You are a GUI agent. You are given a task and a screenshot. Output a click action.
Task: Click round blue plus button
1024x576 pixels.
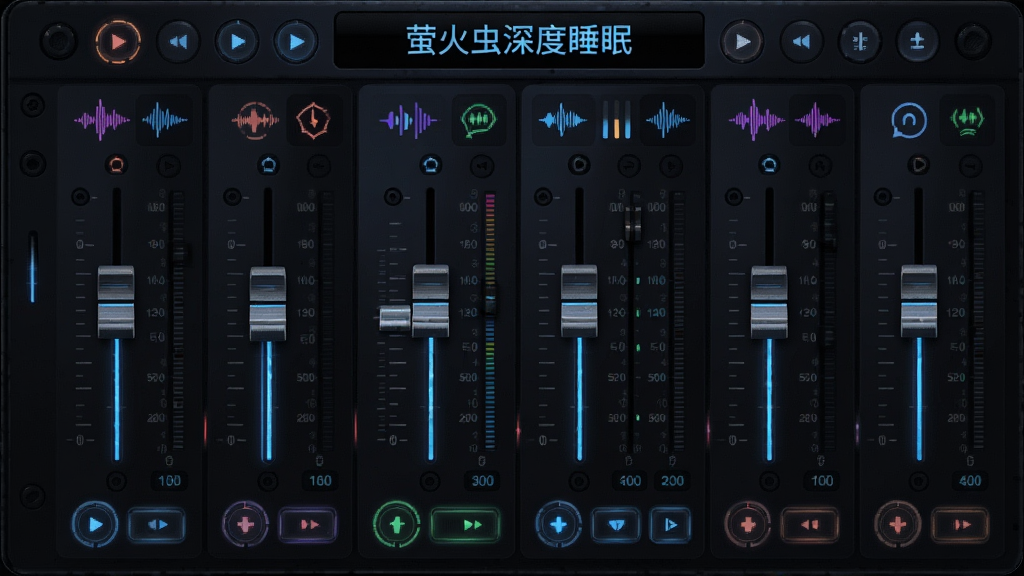pos(558,524)
